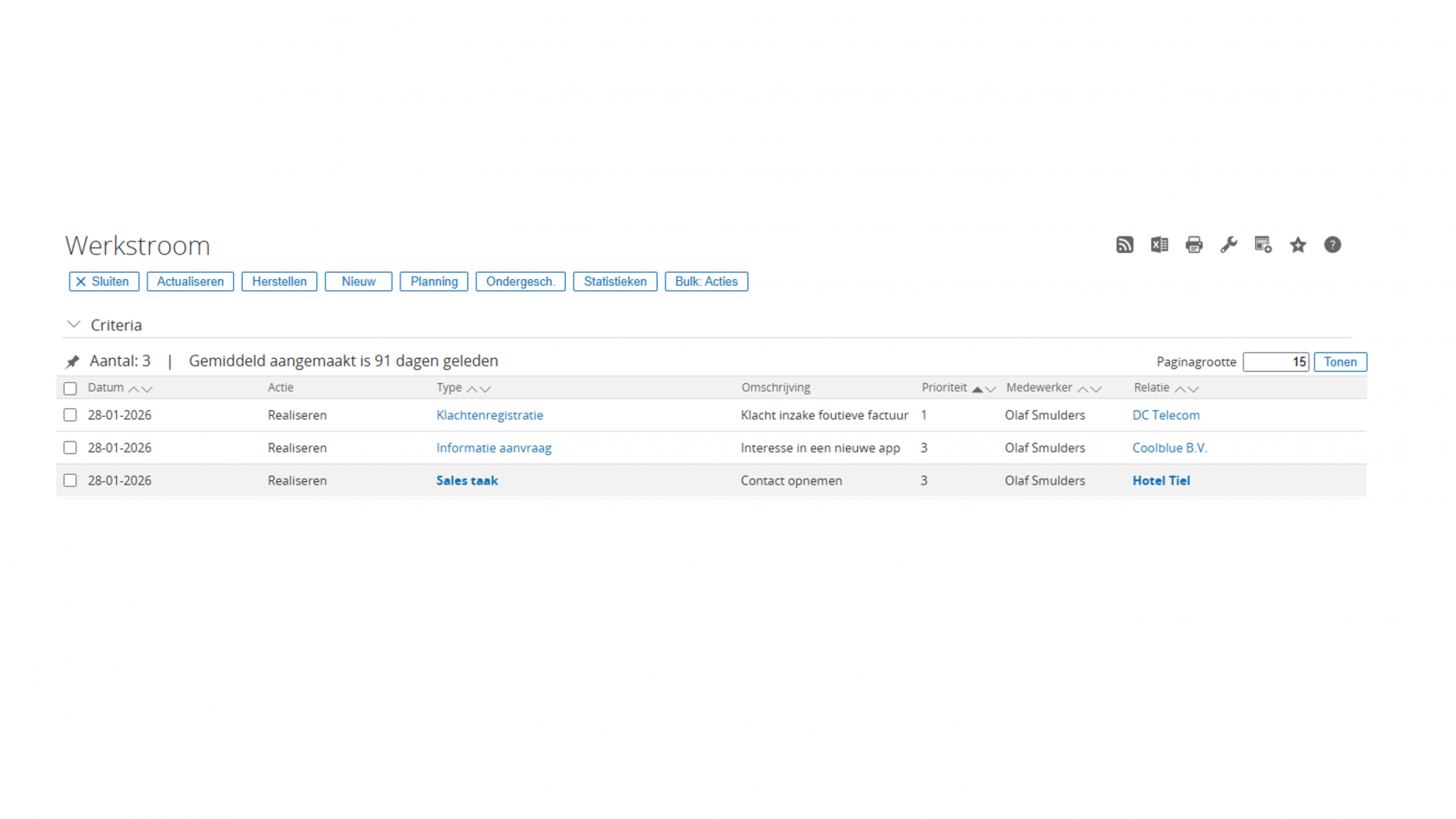Viewport: 1456px width, 819px height.
Task: Click the Herstellen button
Action: 279,282
